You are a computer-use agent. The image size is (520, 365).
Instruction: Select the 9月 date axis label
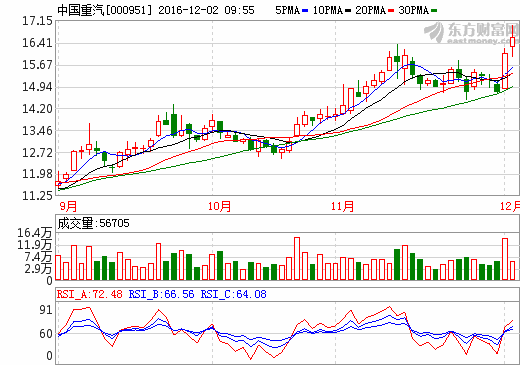pos(68,206)
